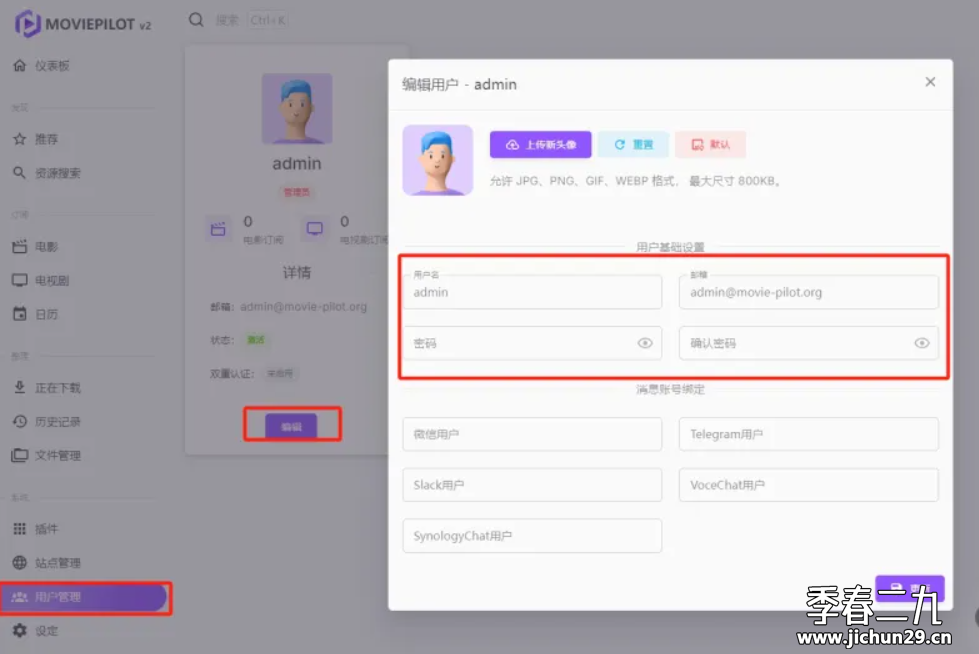Click 重置 reset avatar button
The width and height of the screenshot is (979, 654).
coord(633,145)
